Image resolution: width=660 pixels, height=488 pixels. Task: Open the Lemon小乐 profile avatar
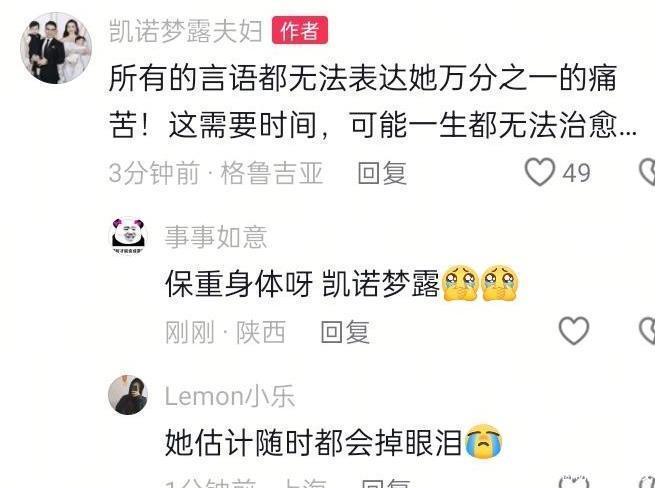[128, 395]
